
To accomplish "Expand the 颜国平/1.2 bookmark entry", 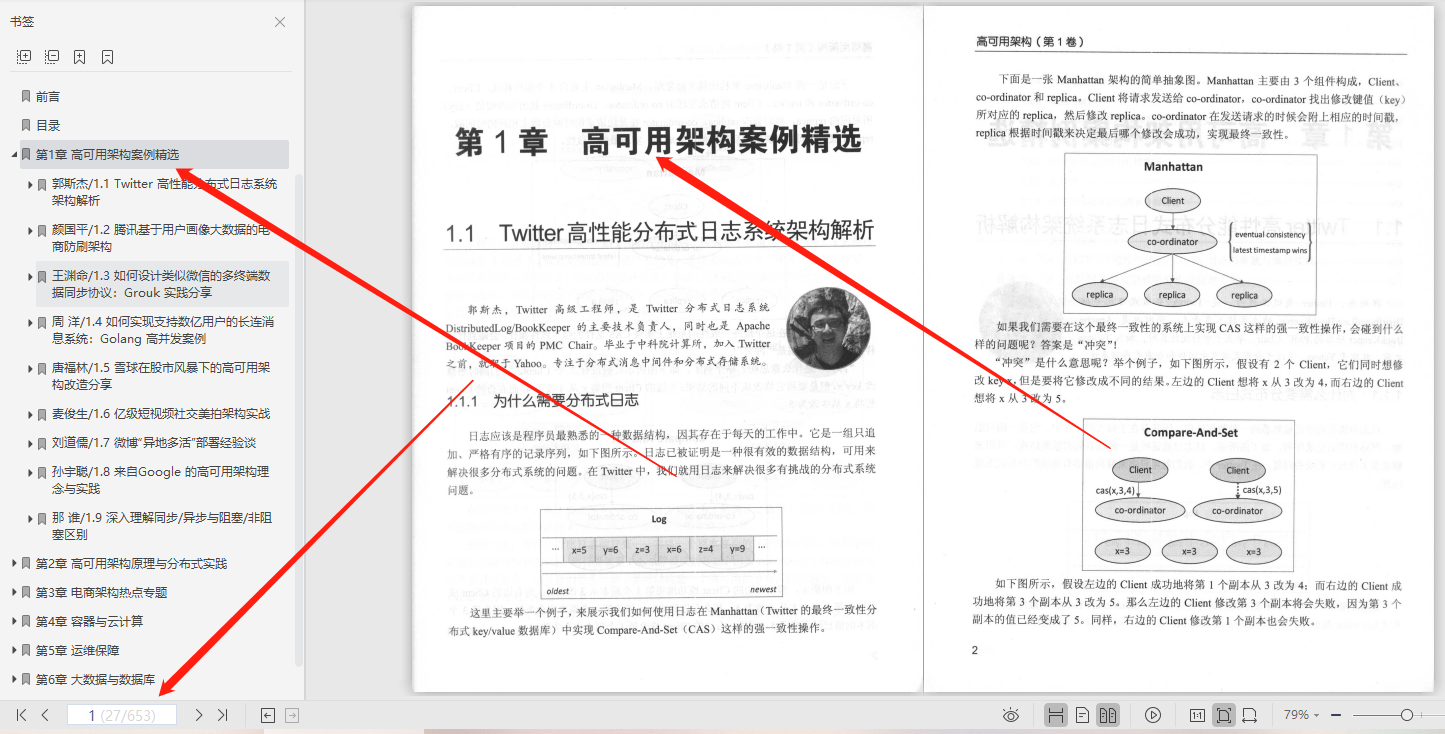I will click(30, 230).
